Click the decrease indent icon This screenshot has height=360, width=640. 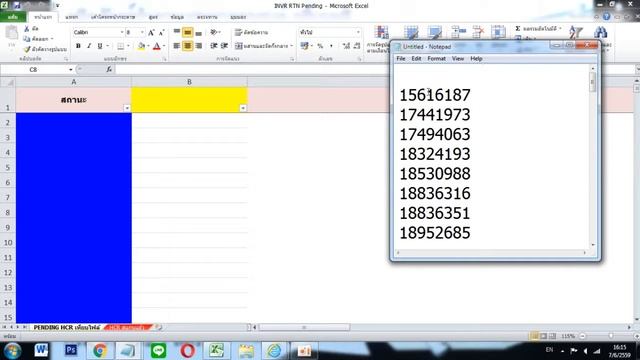click(213, 46)
